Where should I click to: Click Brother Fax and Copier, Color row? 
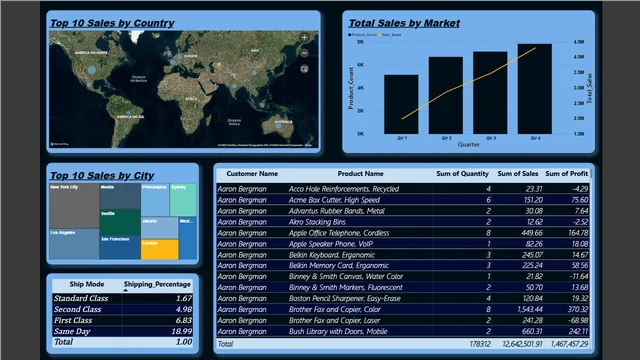(x=403, y=310)
